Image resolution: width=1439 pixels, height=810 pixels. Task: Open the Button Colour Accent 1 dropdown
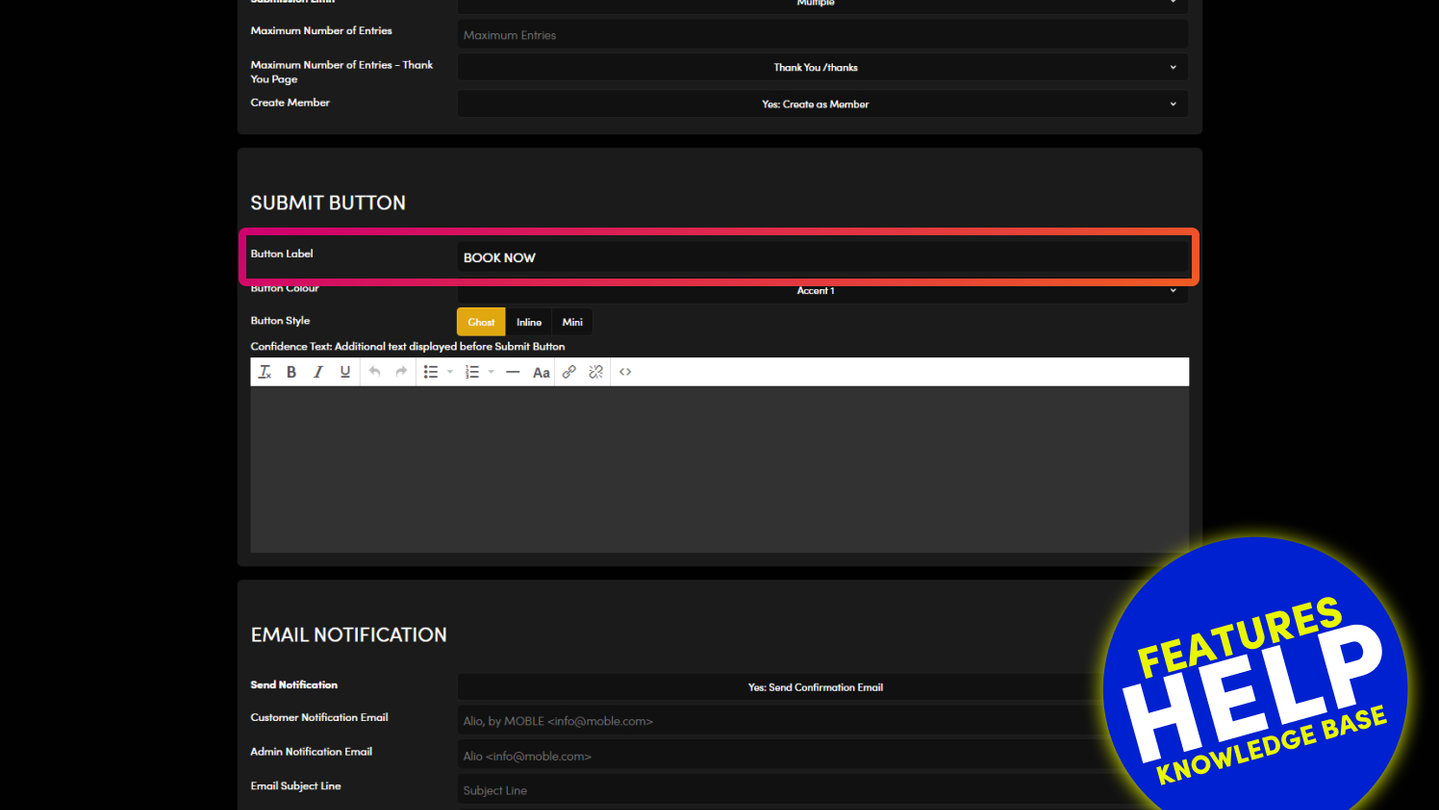tap(822, 291)
